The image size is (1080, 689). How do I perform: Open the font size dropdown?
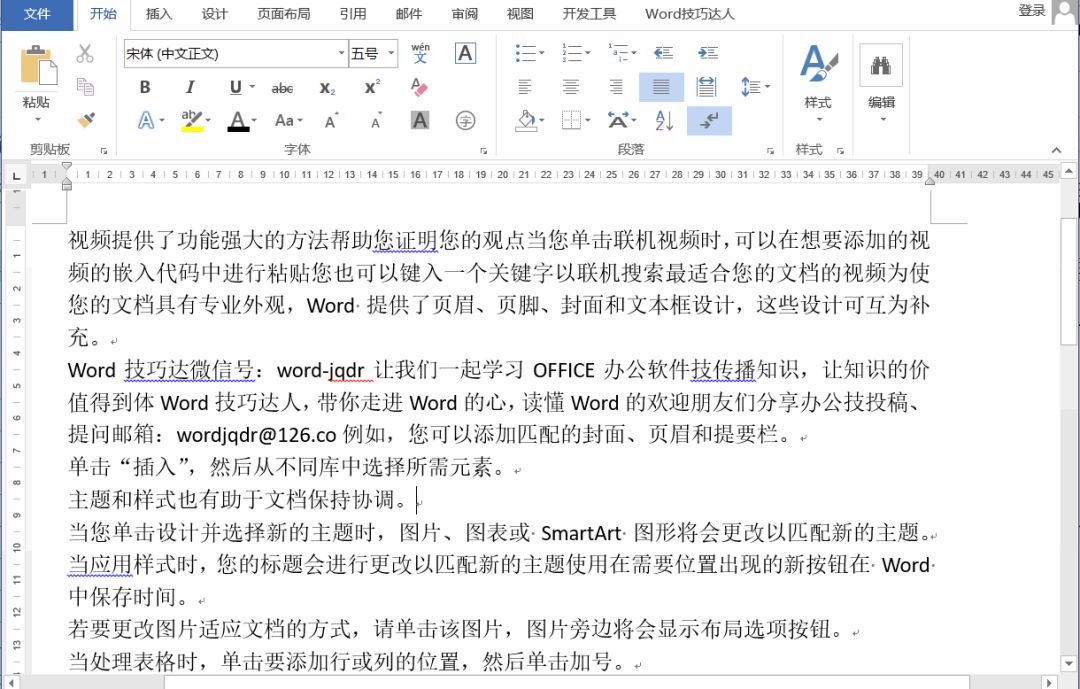point(391,53)
